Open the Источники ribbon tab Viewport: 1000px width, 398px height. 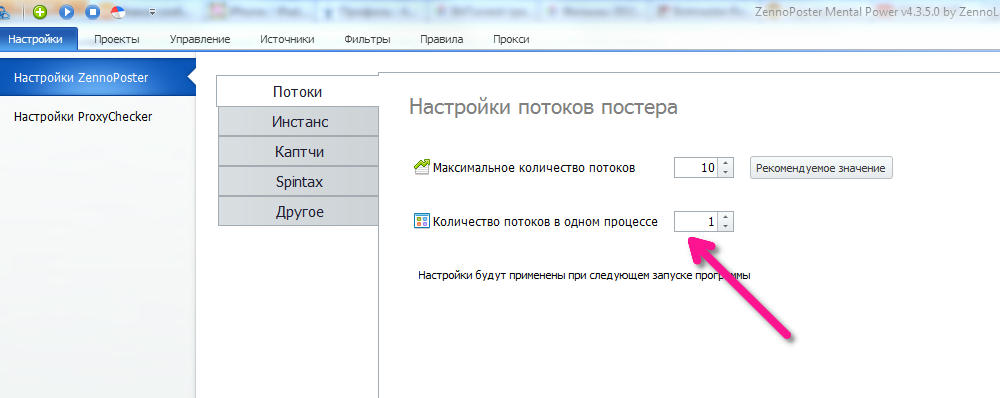click(x=287, y=39)
